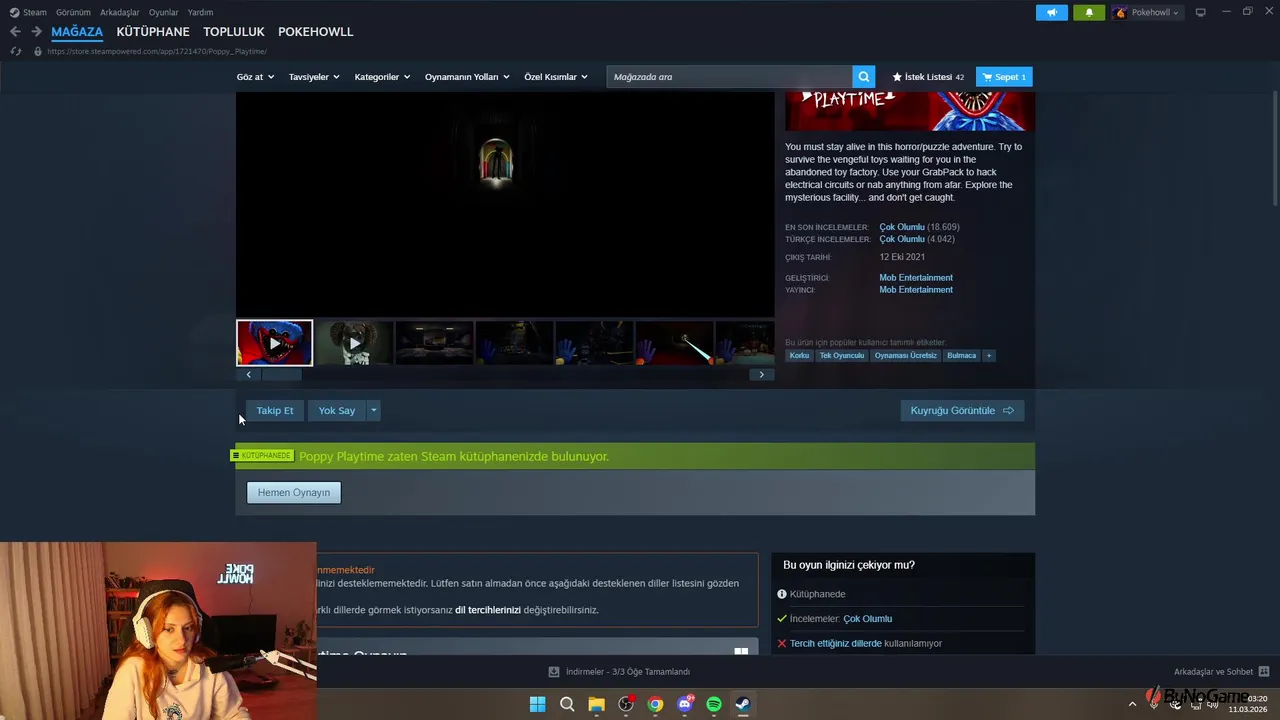This screenshot has width=1280, height=720.
Task: Open File Explorer from taskbar
Action: click(x=596, y=704)
